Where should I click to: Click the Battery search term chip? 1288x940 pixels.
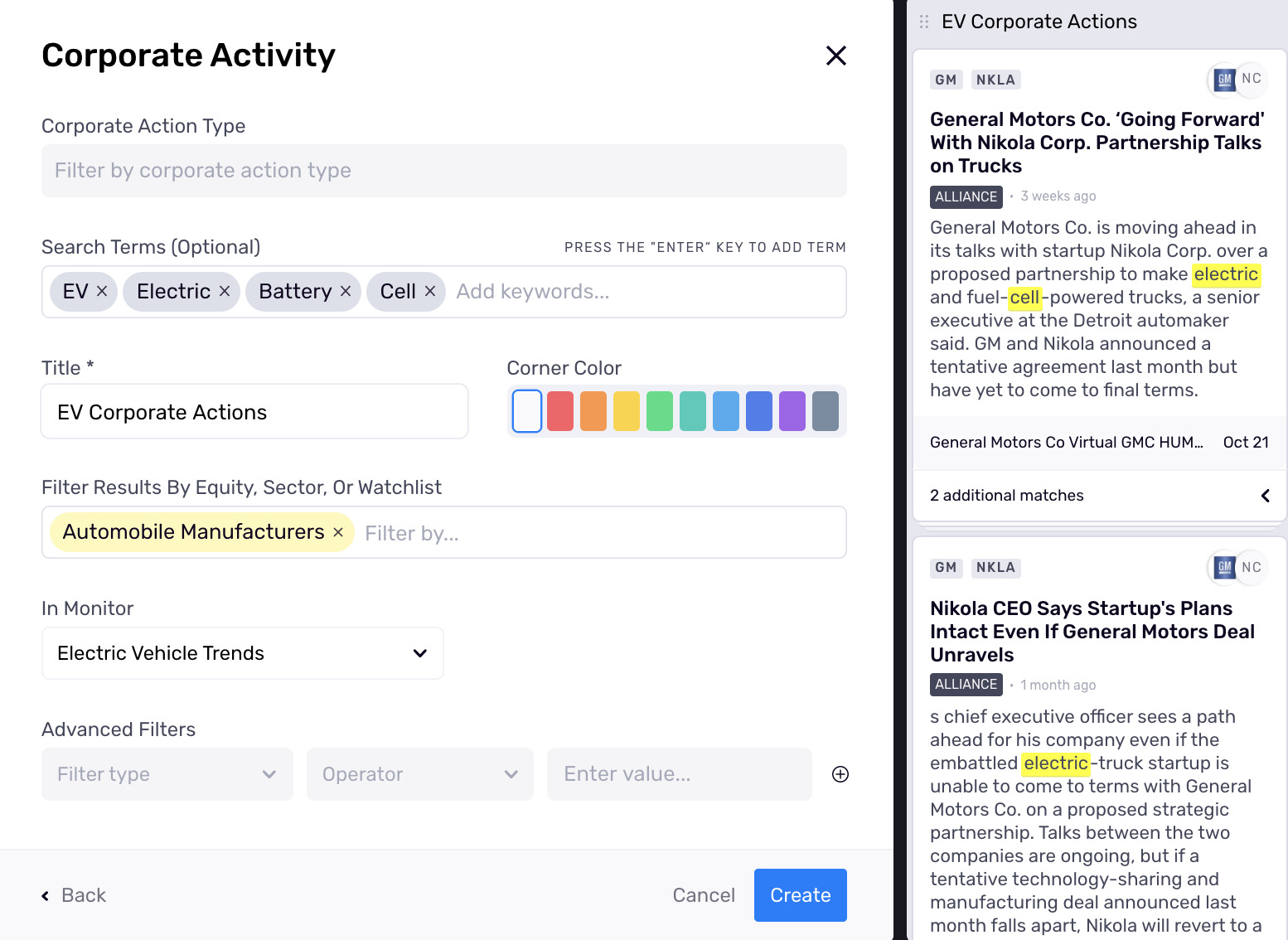tap(303, 292)
